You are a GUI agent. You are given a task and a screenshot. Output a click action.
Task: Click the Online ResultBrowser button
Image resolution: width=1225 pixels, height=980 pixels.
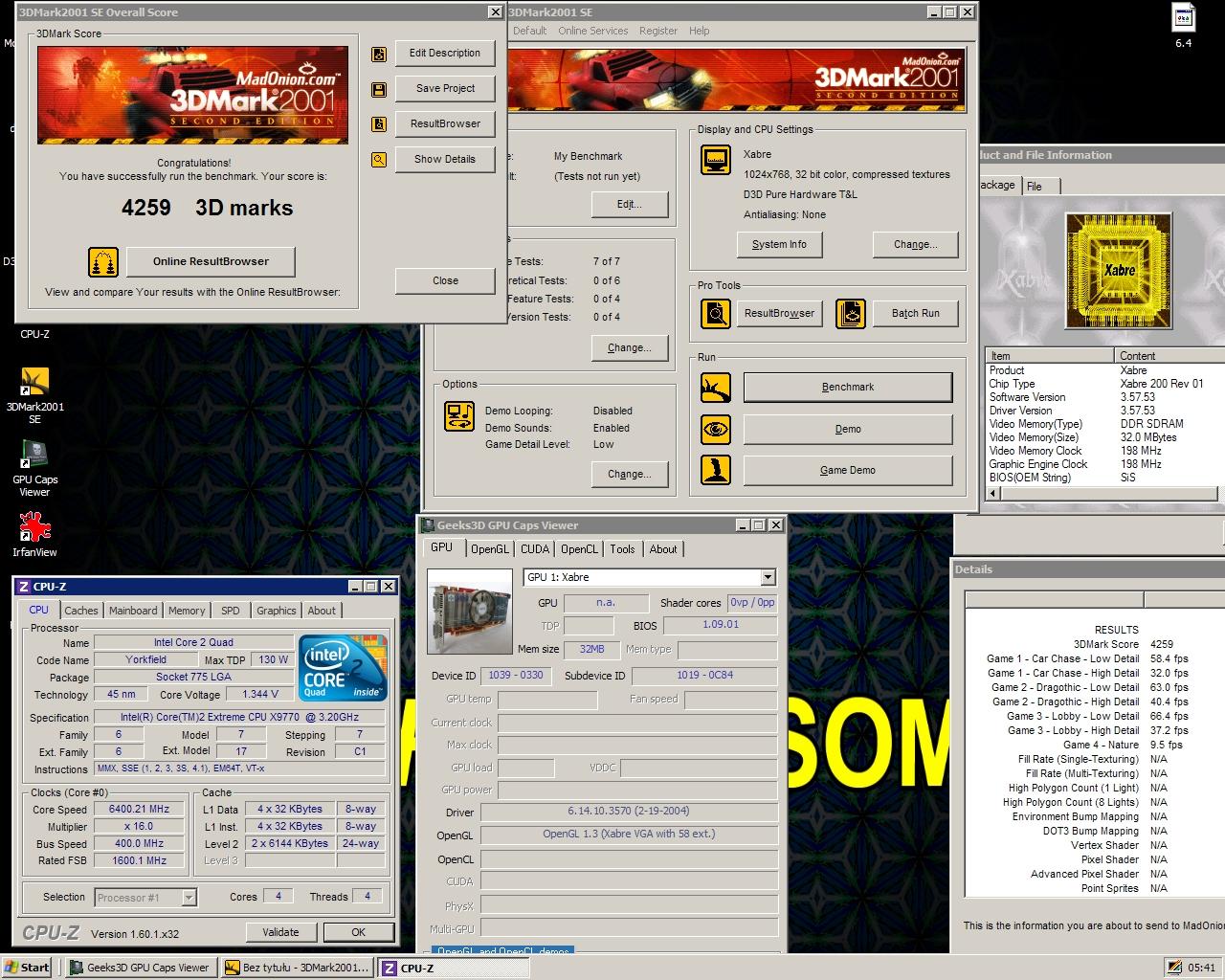[x=211, y=261]
